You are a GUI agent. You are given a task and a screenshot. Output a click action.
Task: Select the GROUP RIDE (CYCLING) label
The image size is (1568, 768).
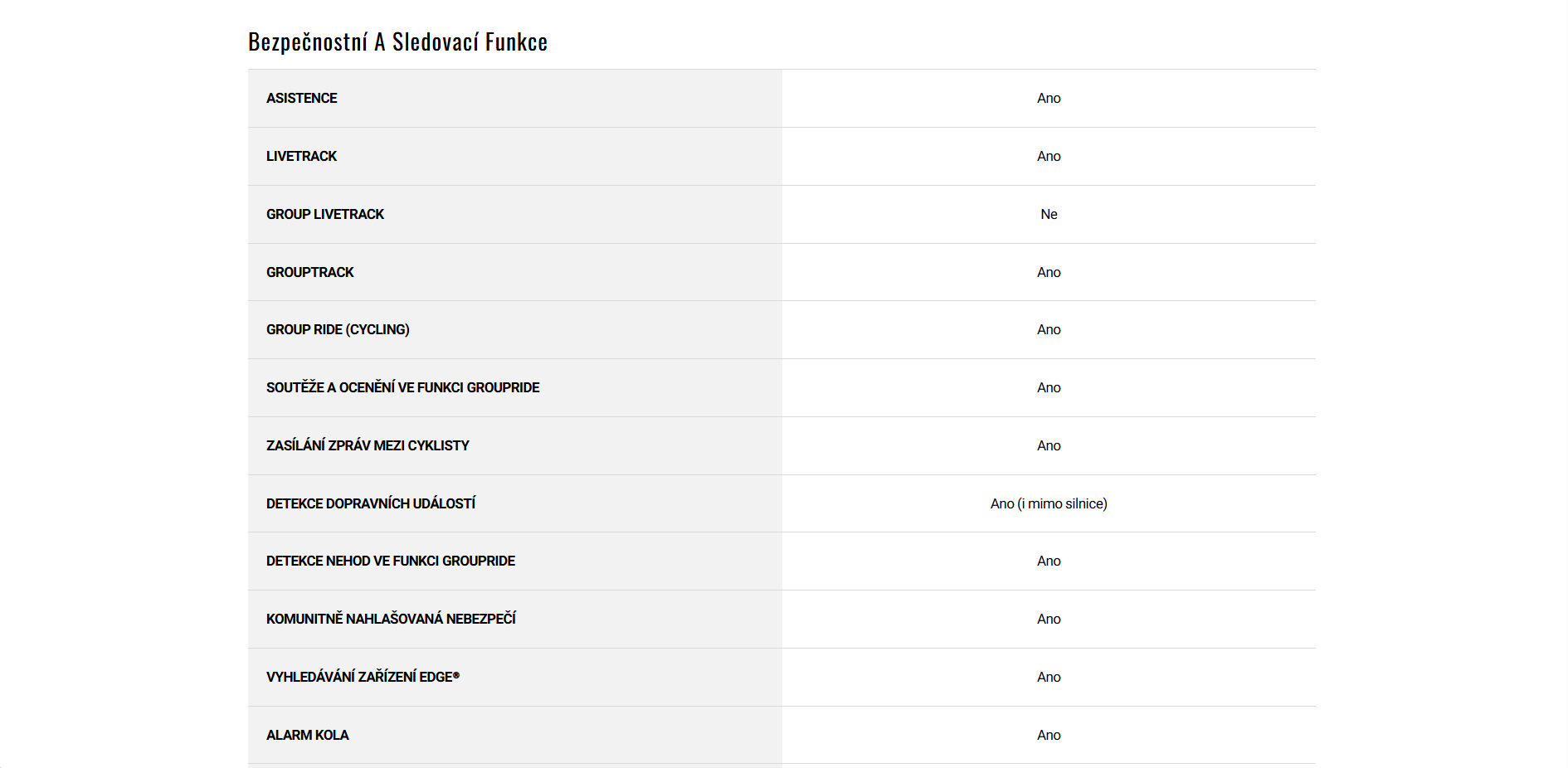point(338,329)
